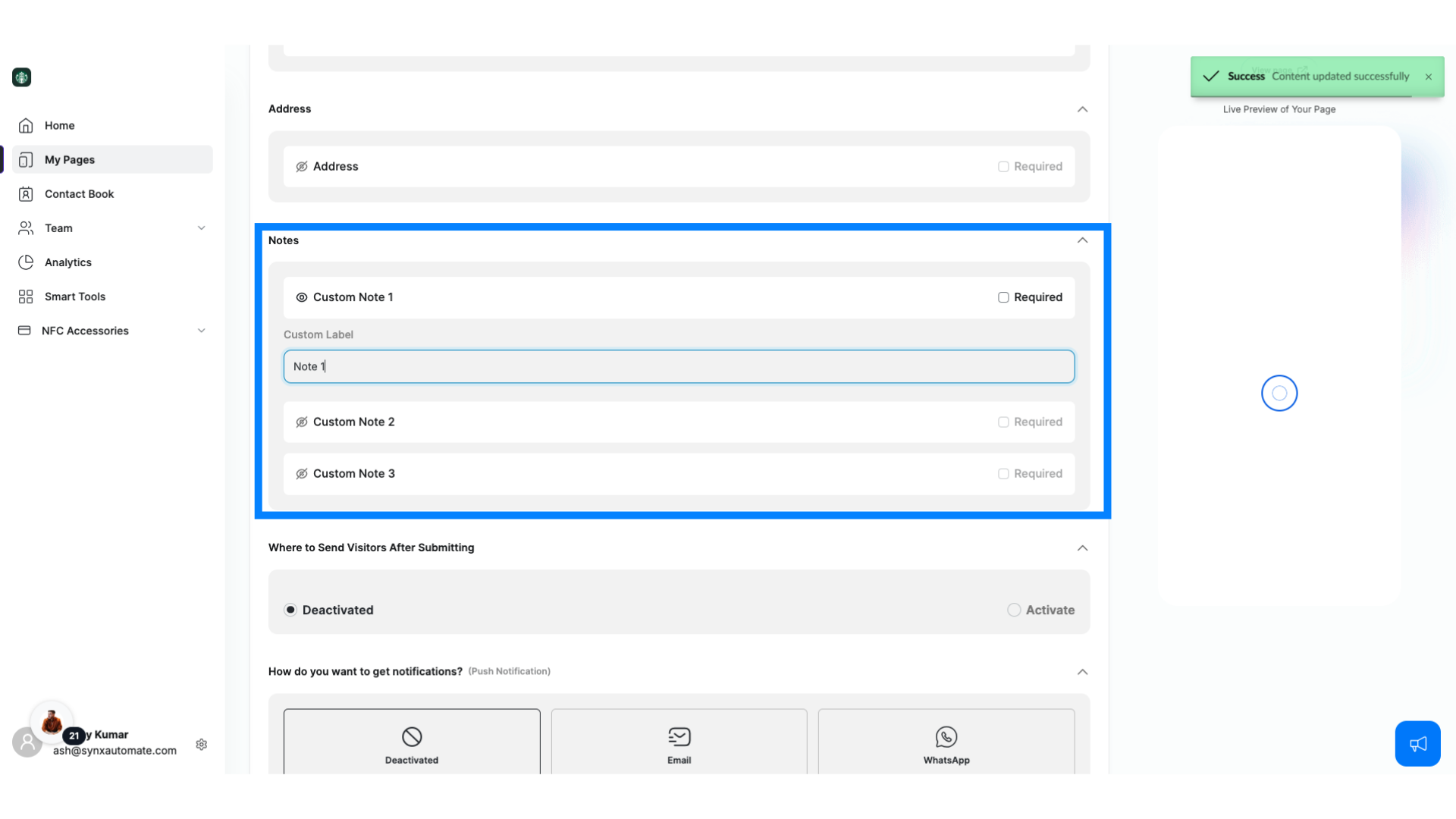Collapse the Notes section
Screen dimensions: 1456x819
[x=1083, y=240]
